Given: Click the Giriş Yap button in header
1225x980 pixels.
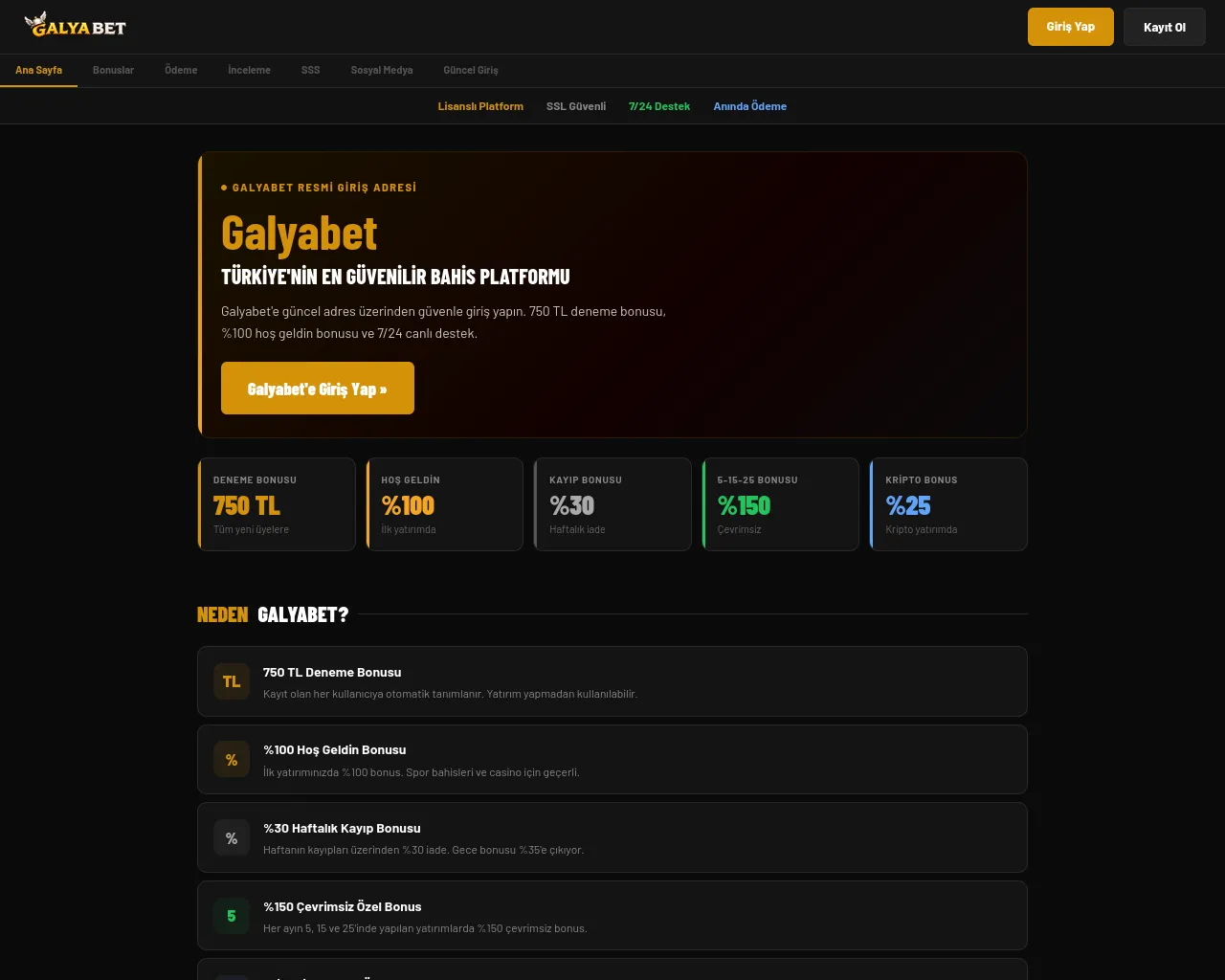Looking at the screenshot, I should click(x=1071, y=27).
